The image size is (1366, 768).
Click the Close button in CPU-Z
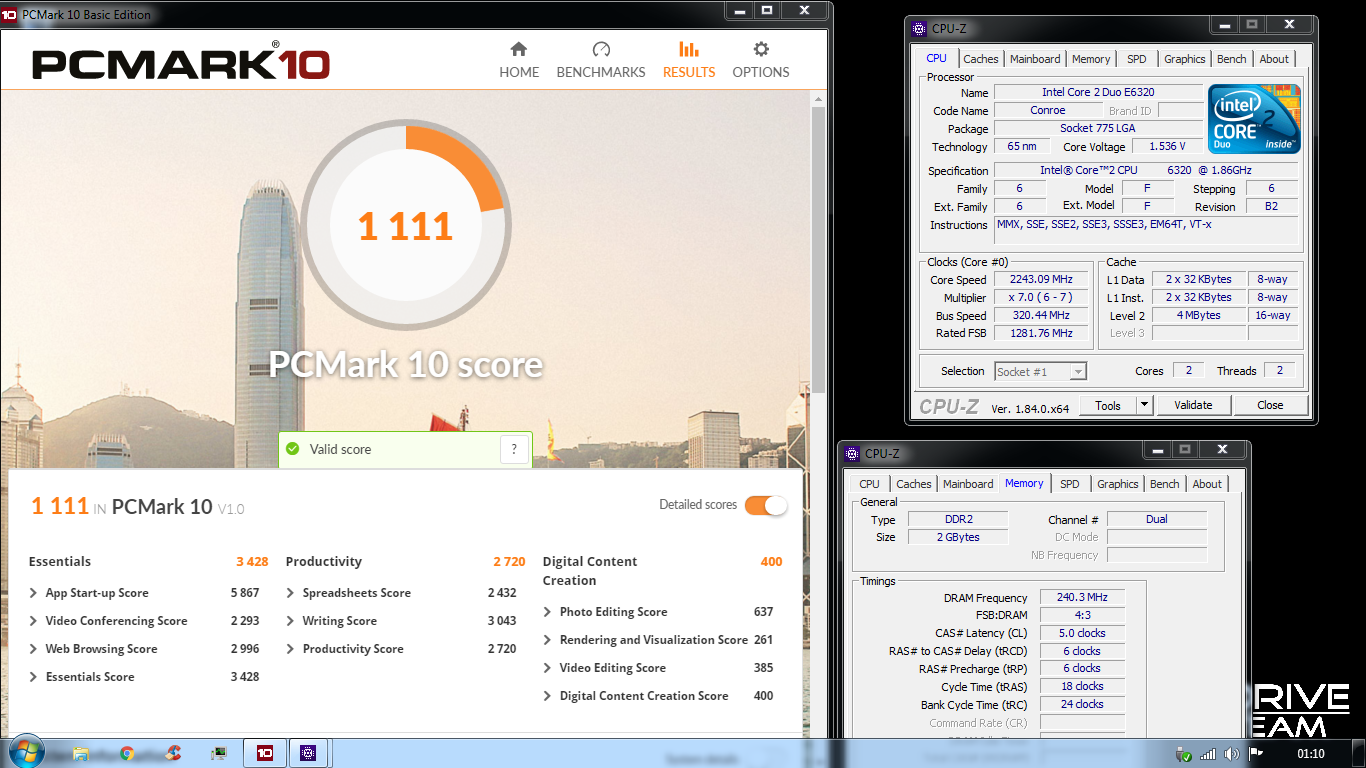coord(1270,405)
